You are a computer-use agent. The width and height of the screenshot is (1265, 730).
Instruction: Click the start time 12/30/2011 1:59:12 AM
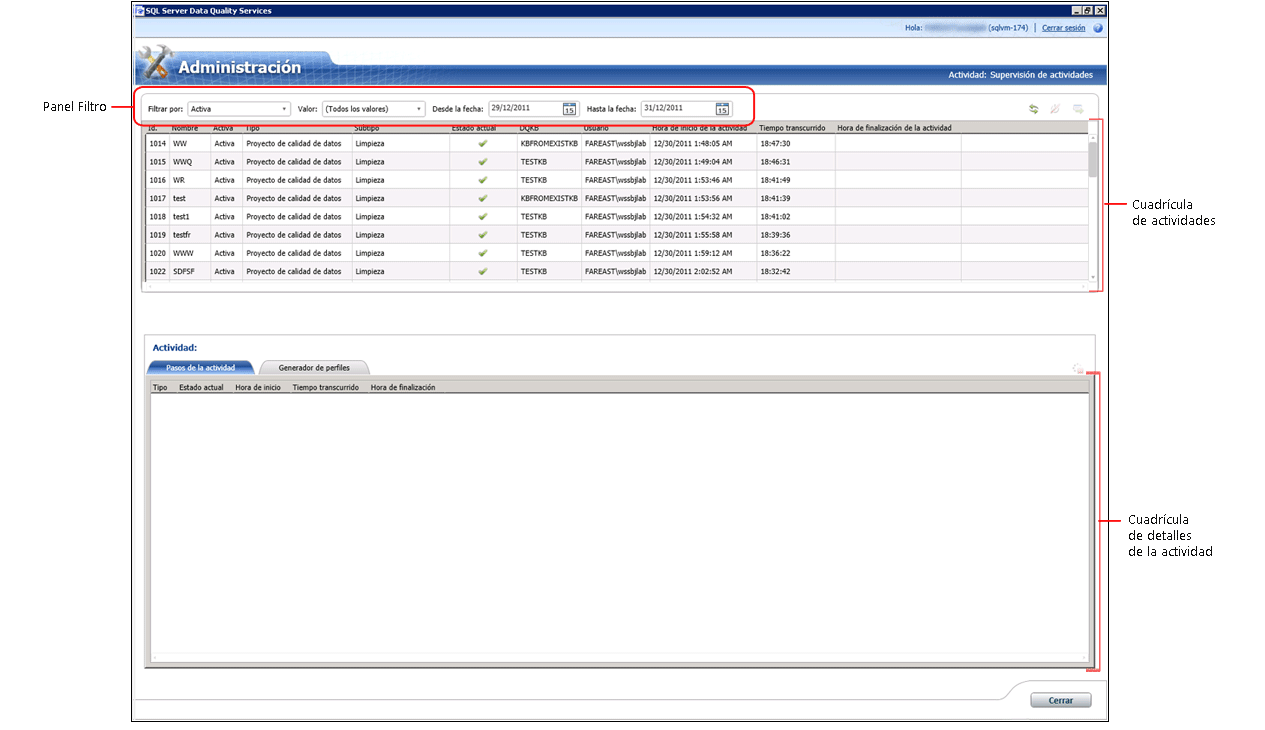click(x=693, y=253)
